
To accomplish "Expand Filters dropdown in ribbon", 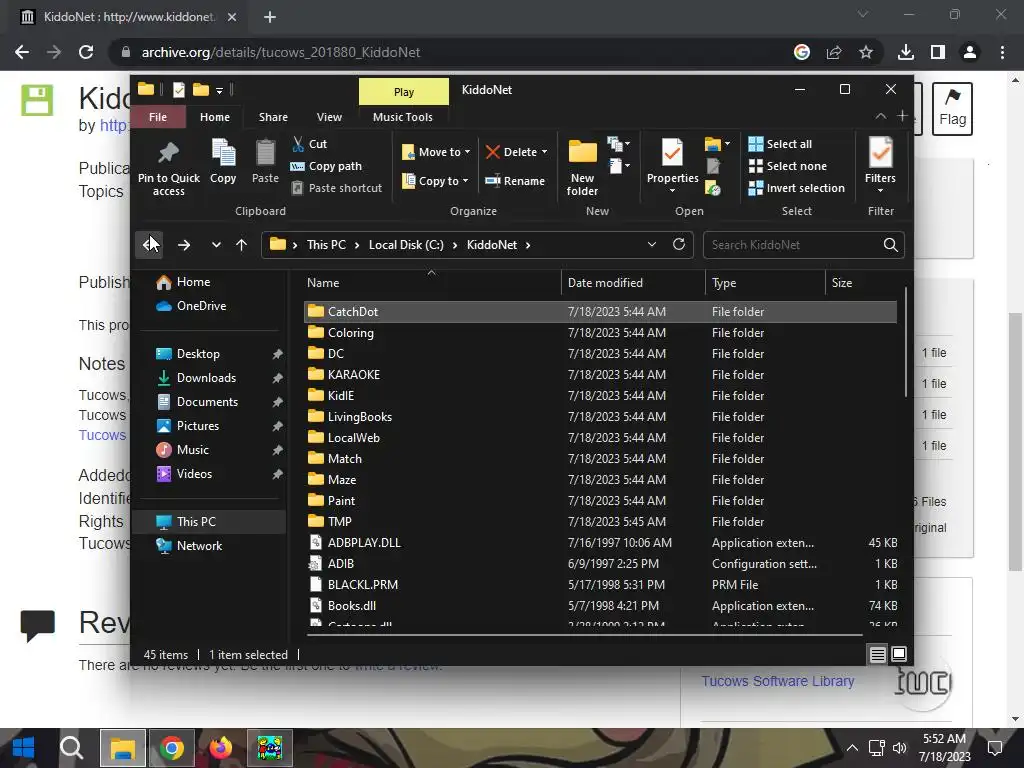I will pos(880,191).
